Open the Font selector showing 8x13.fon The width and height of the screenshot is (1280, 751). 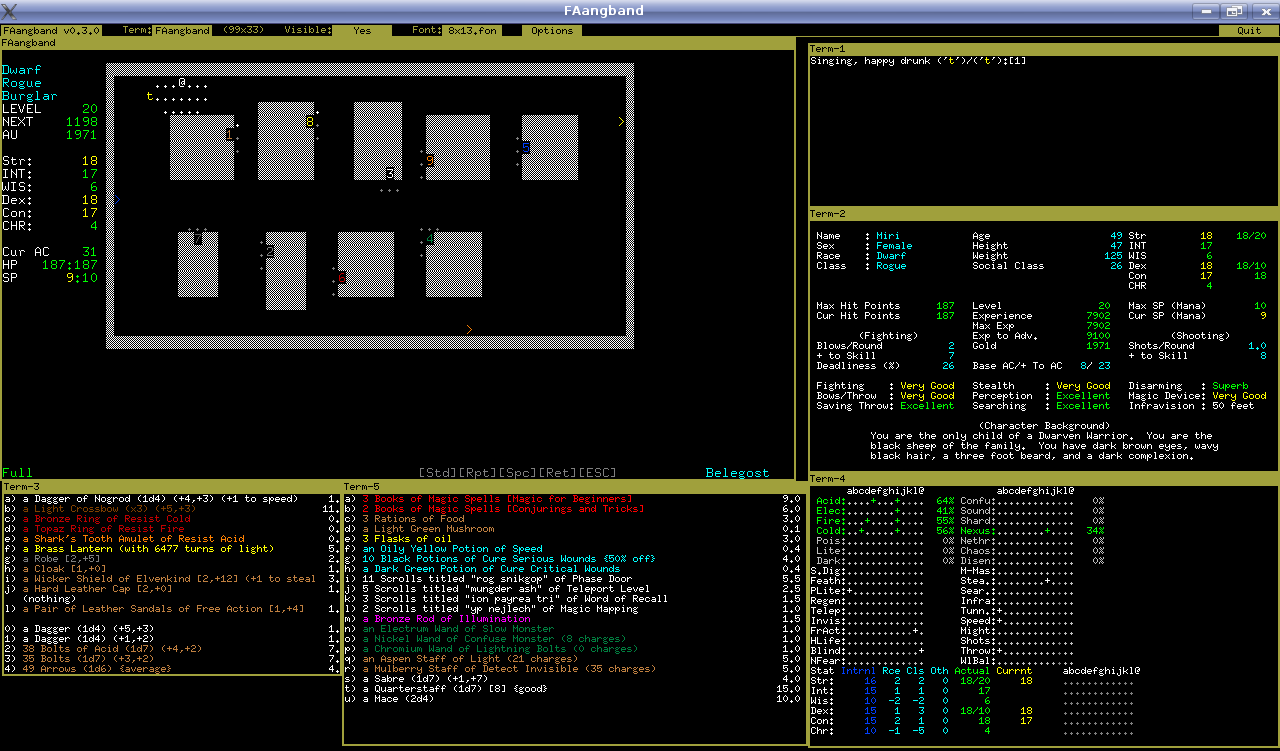pyautogui.click(x=472, y=31)
